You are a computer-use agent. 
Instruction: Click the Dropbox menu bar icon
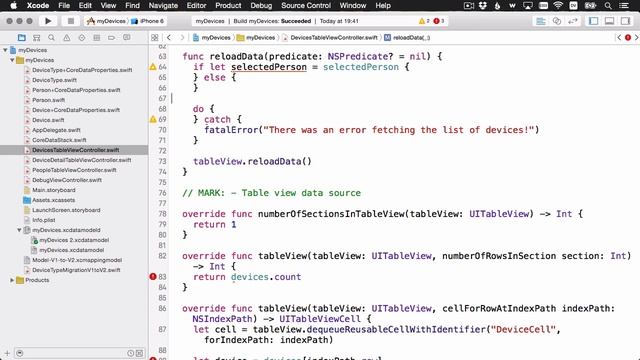[483, 6]
